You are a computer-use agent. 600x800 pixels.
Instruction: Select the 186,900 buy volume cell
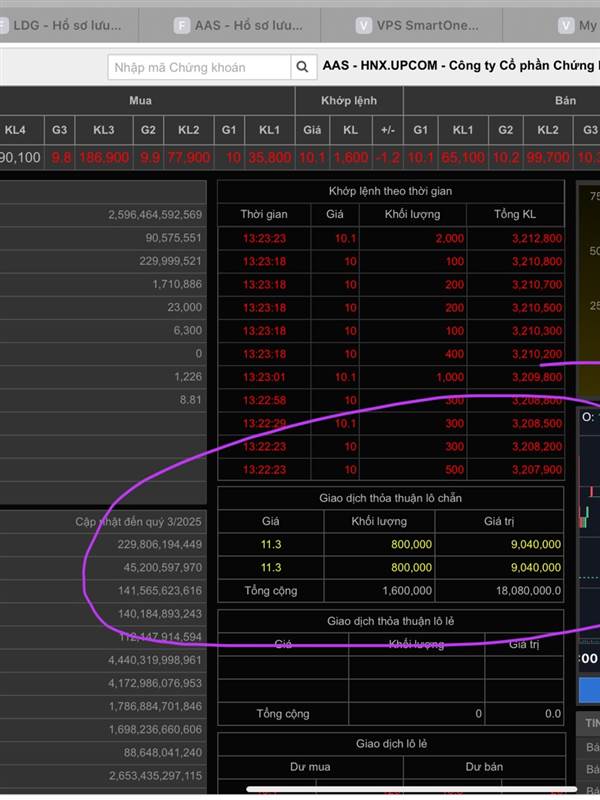coord(104,158)
